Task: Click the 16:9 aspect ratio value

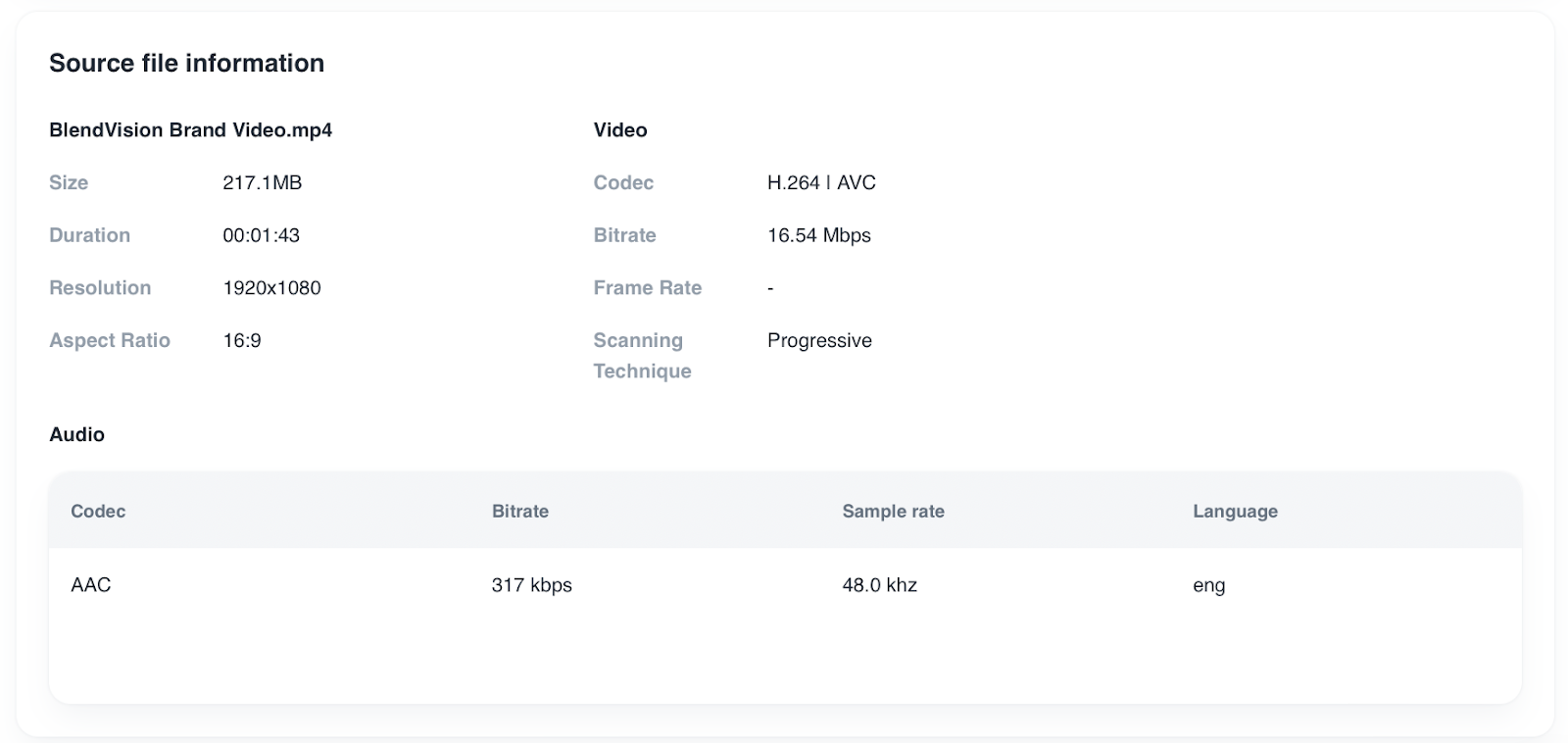Action: click(x=241, y=340)
